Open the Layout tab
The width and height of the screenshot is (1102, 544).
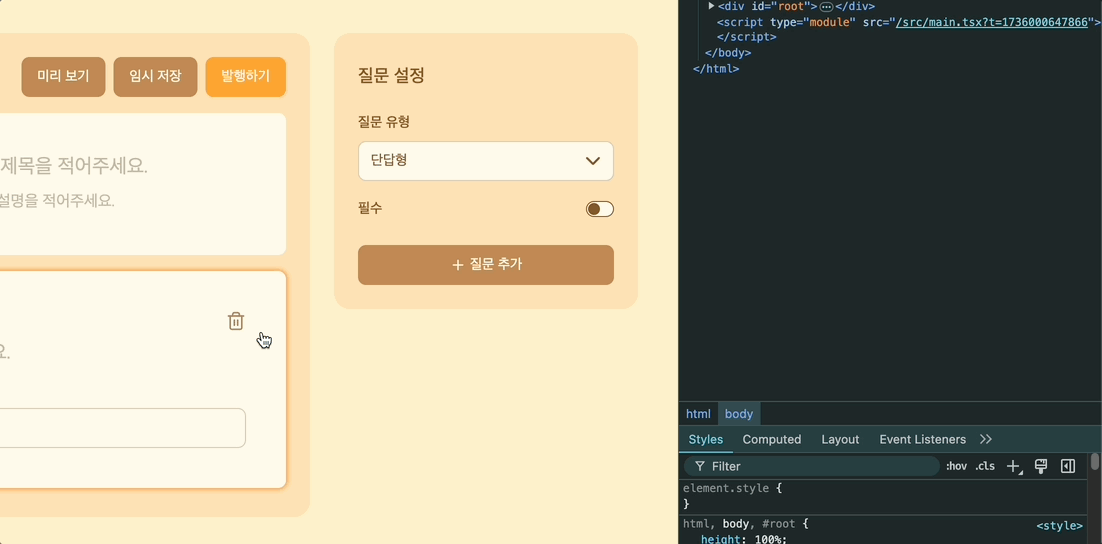(840, 439)
